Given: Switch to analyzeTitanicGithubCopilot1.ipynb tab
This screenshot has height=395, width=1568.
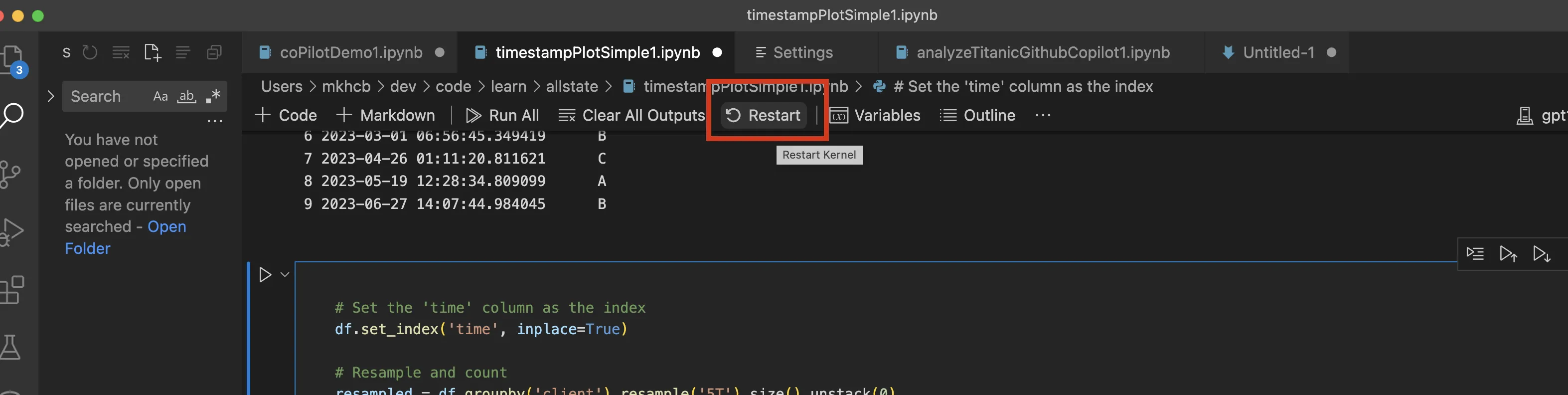Looking at the screenshot, I should tap(1042, 53).
